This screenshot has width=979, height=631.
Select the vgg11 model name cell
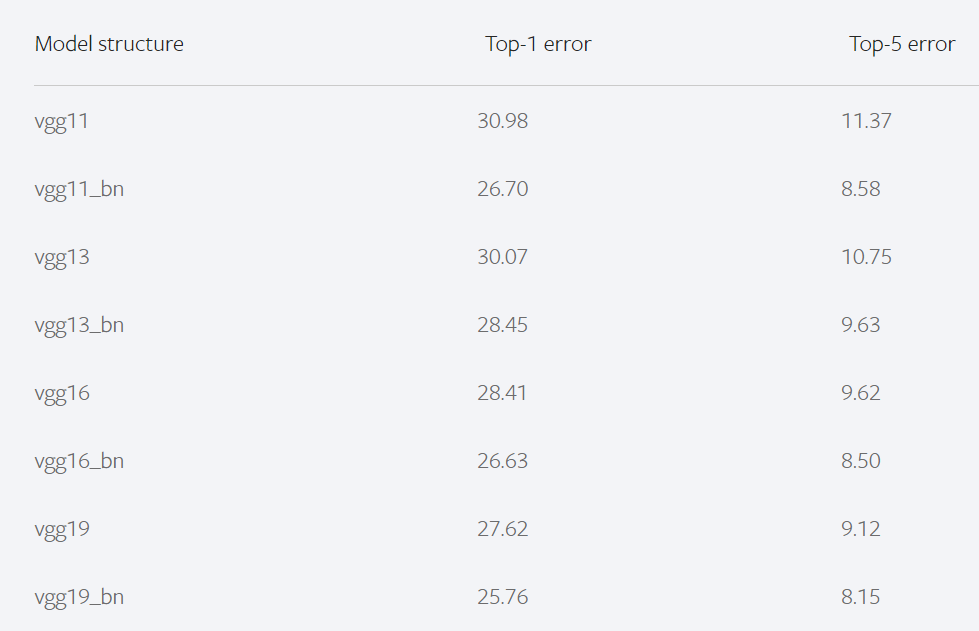62,122
